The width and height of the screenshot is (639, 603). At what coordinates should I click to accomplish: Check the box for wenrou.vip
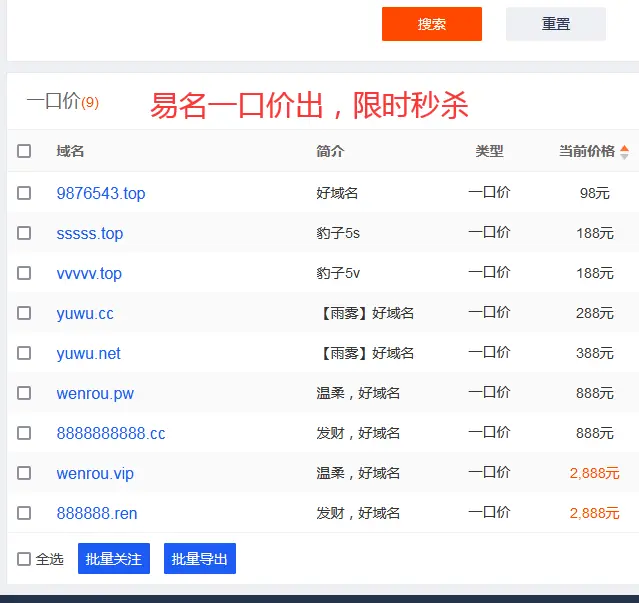[x=24, y=473]
